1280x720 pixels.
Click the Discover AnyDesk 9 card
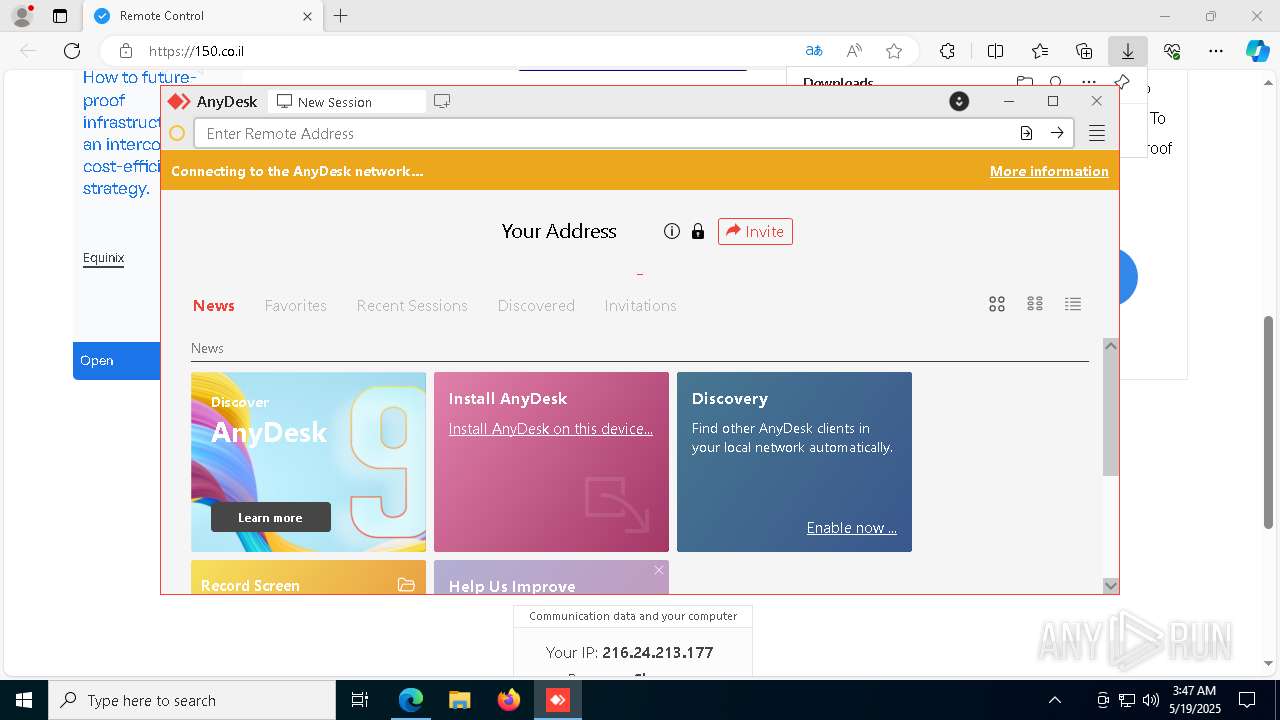pyautogui.click(x=308, y=462)
